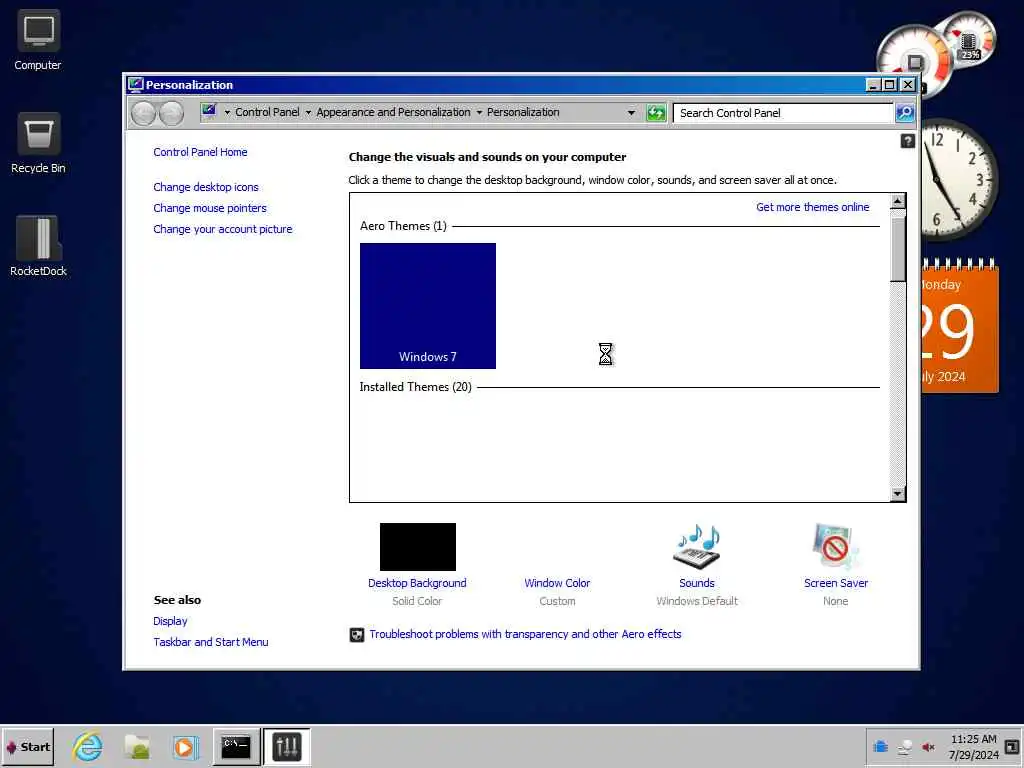
Task: Launch Internet Explorer from the taskbar
Action: 88,747
